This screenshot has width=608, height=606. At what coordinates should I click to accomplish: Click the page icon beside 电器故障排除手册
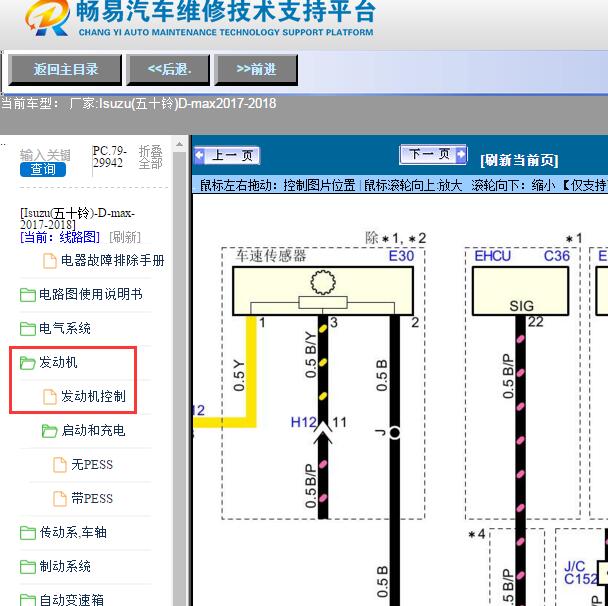pos(50,261)
